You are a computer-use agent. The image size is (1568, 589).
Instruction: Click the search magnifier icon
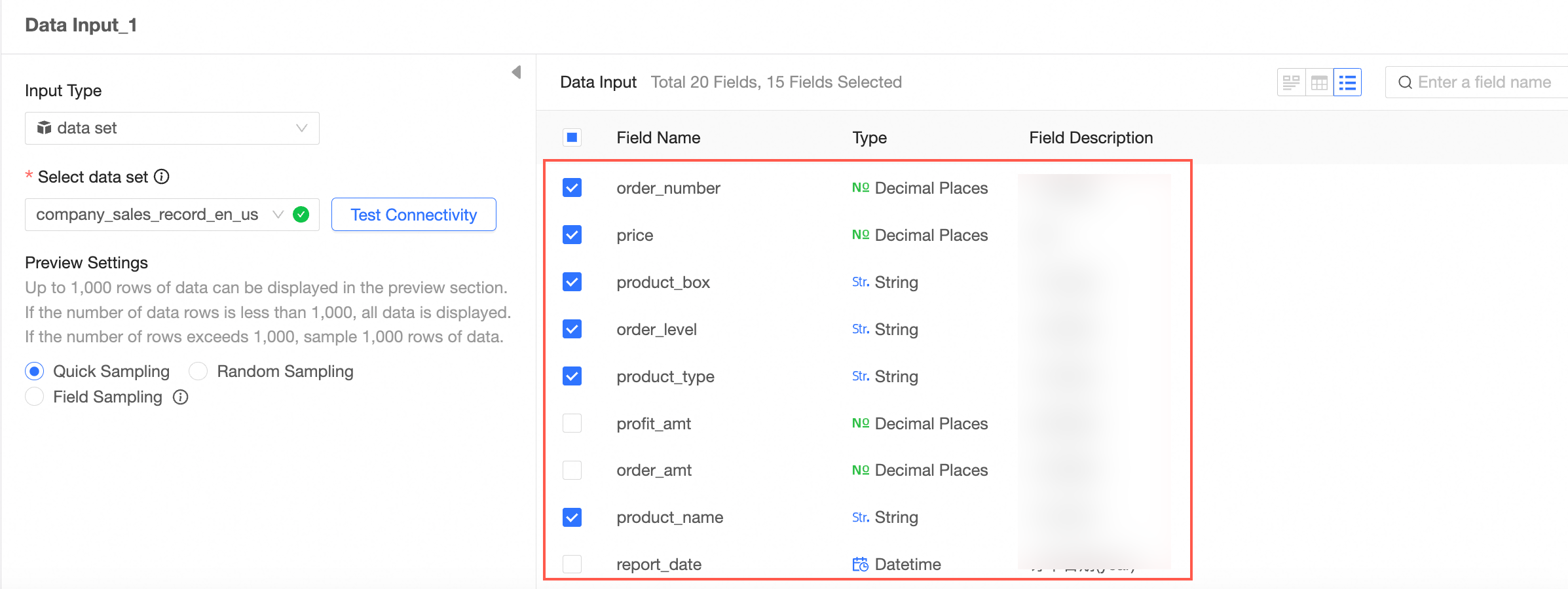[1405, 82]
